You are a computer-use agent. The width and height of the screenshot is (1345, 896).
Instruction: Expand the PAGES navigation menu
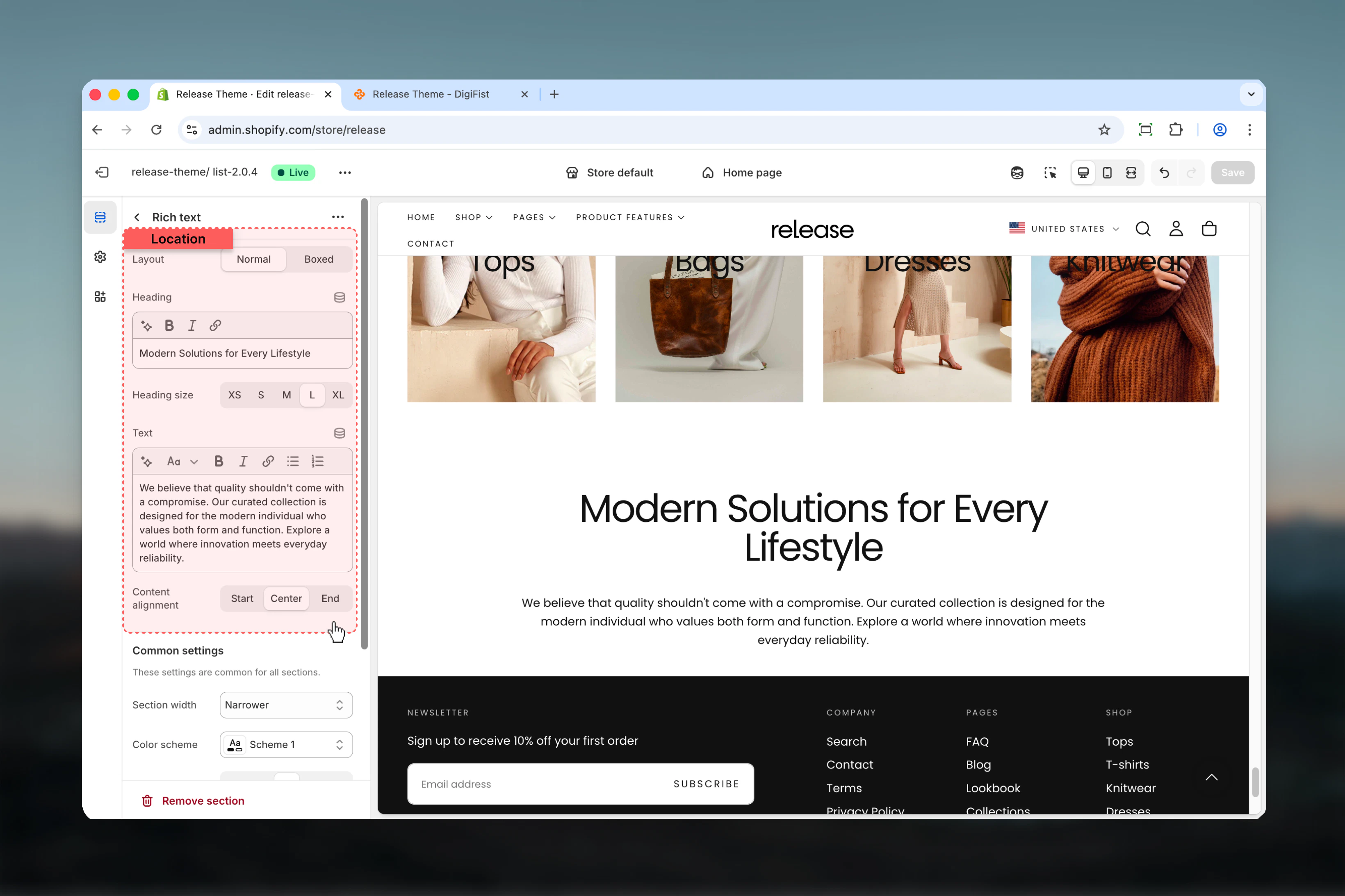pos(534,218)
